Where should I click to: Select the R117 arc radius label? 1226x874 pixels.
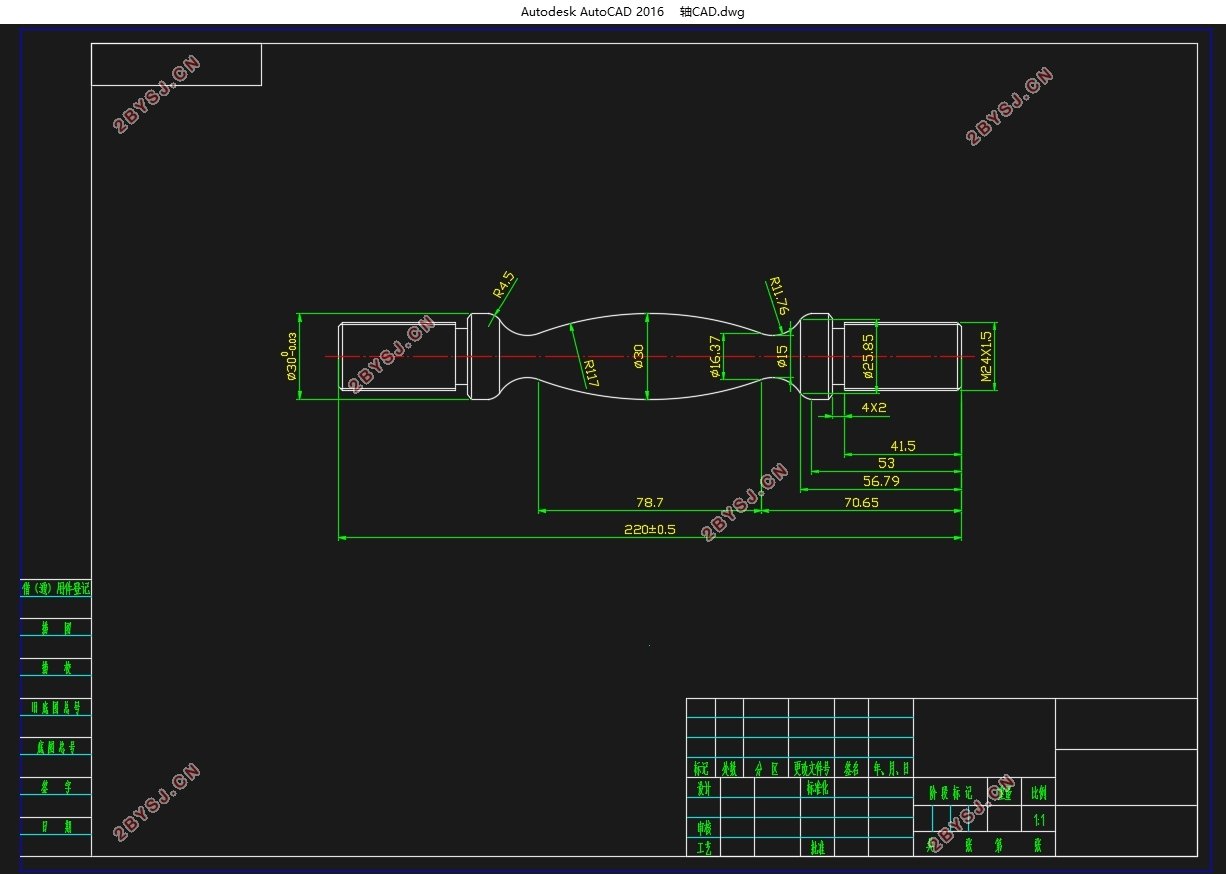click(589, 374)
